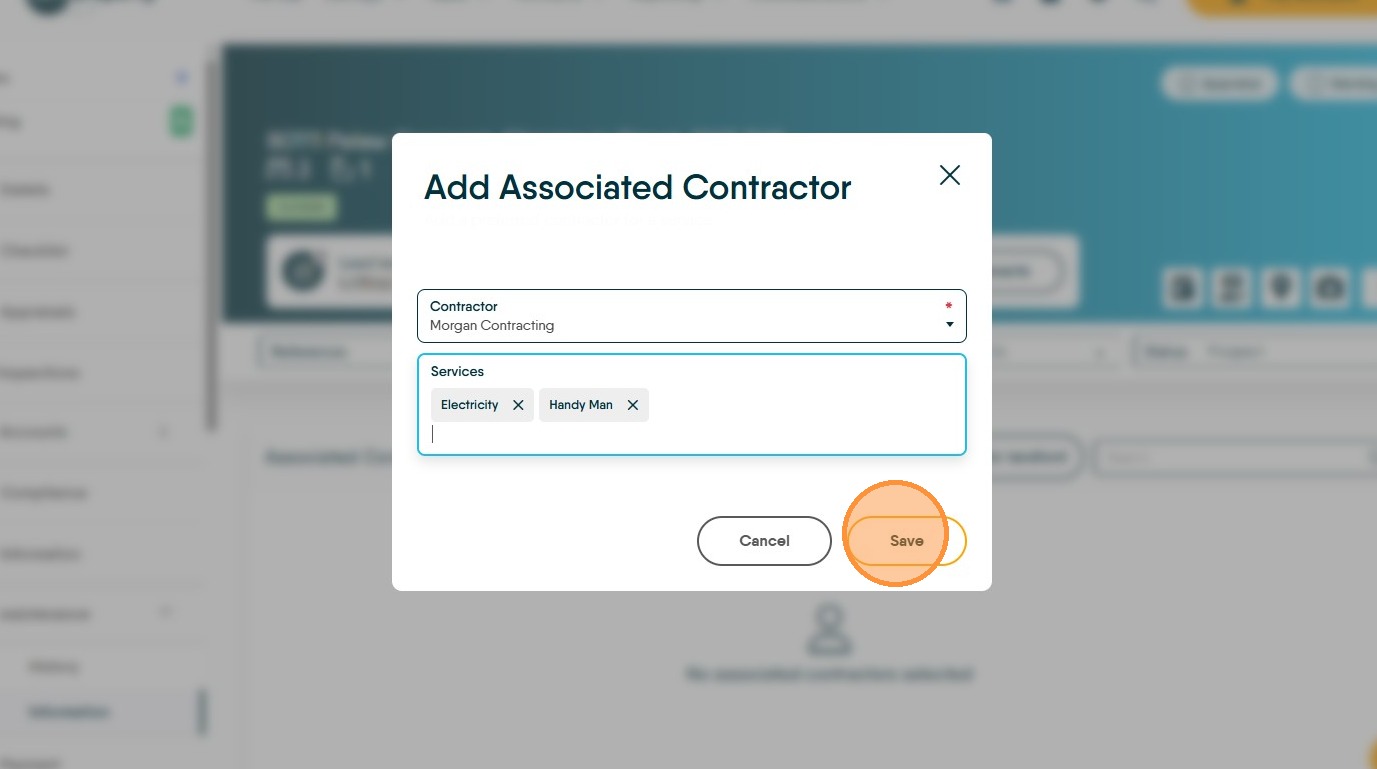Click the person placeholder icon in empty list
The height and width of the screenshot is (769, 1377).
(x=828, y=630)
